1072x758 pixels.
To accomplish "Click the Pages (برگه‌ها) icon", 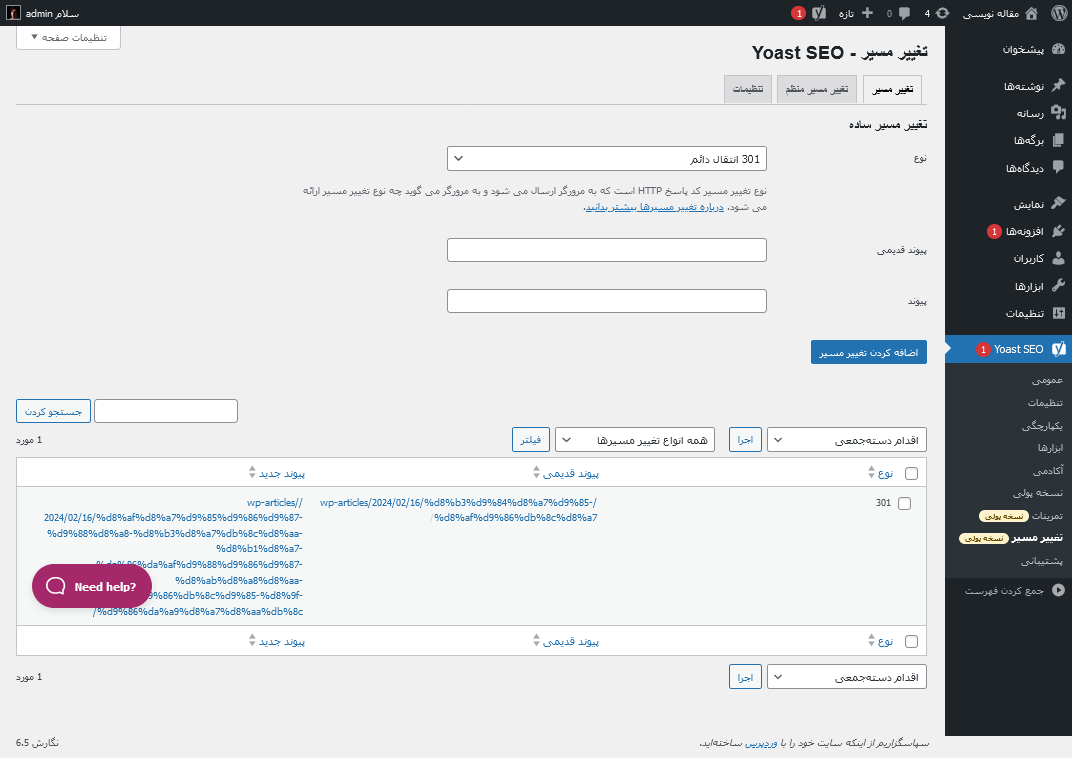I will pyautogui.click(x=1058, y=140).
